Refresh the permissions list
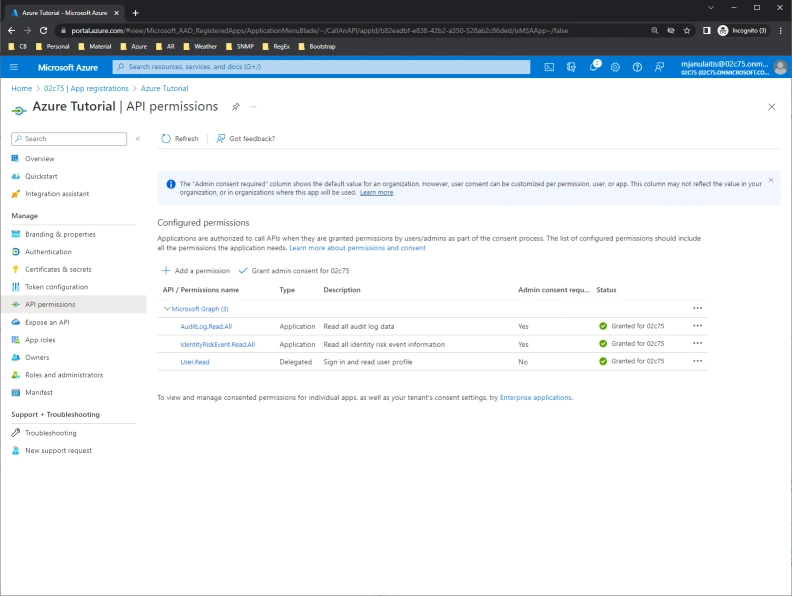Viewport: 792px width, 596px height. (x=180, y=138)
